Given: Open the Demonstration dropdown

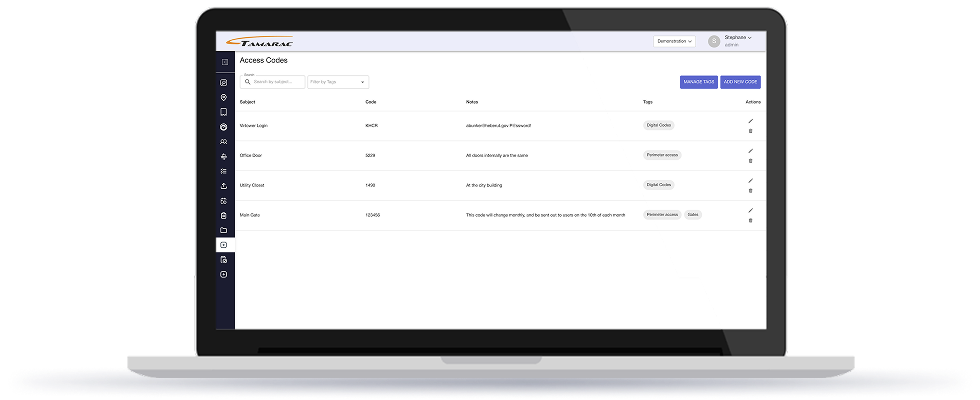Looking at the screenshot, I should click(674, 41).
